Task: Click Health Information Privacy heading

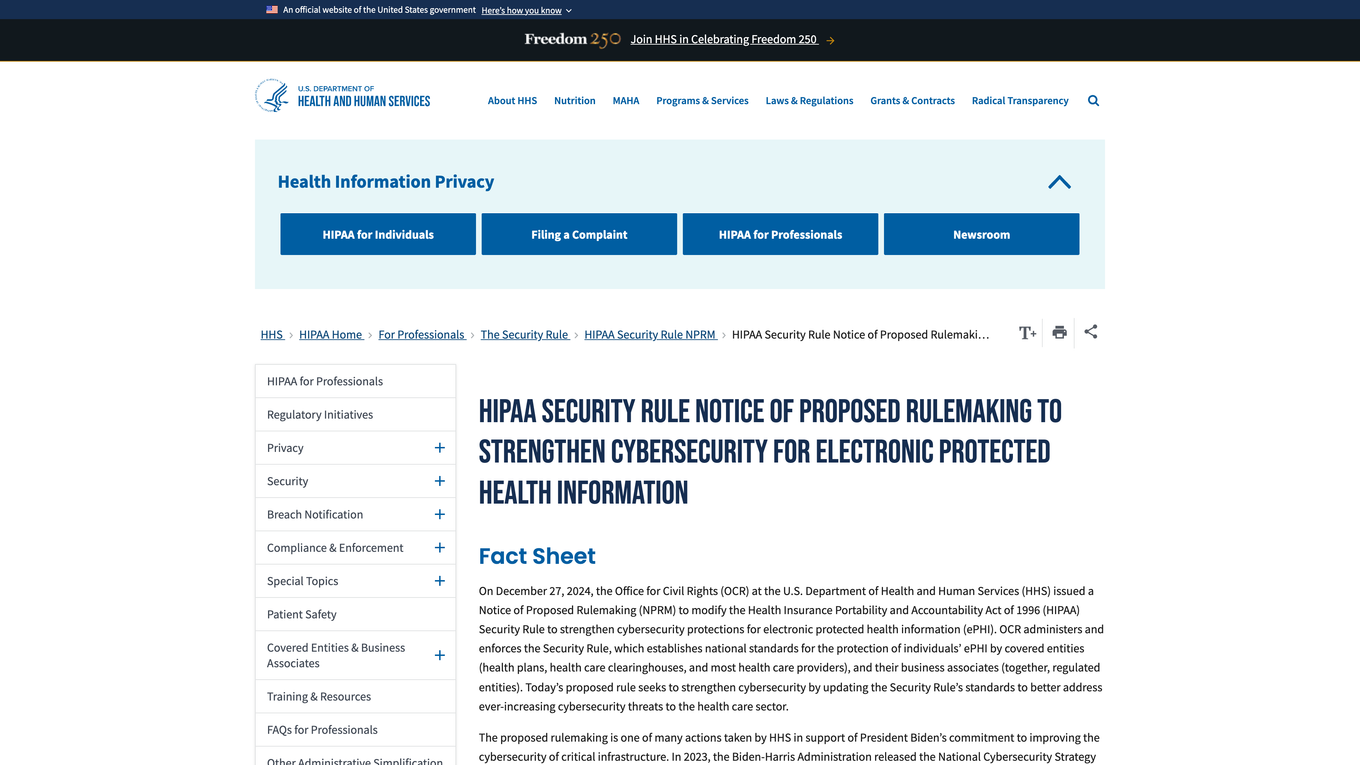Action: 386,182
